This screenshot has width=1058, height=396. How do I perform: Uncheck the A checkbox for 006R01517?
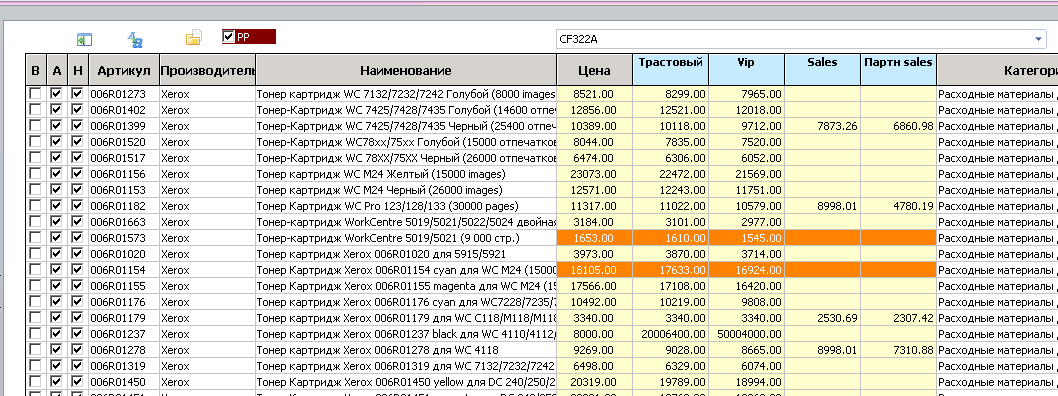click(x=57, y=157)
